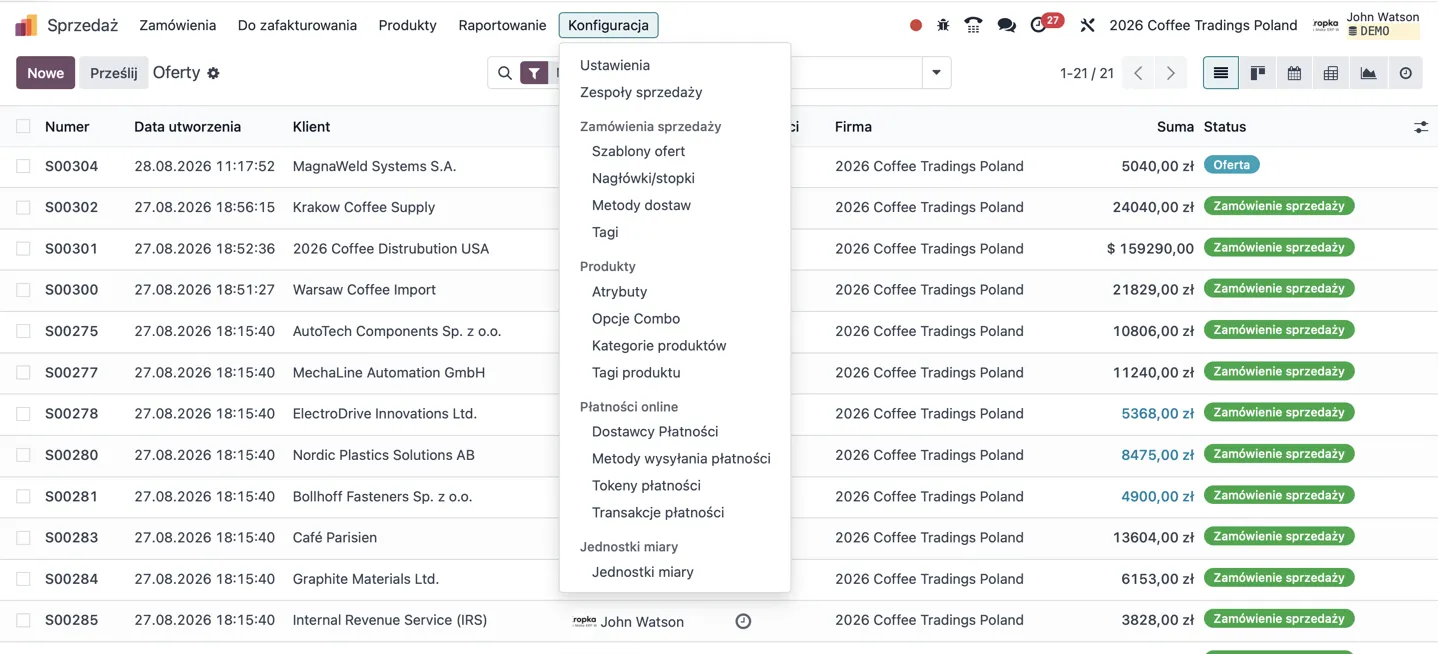Image resolution: width=1439 pixels, height=654 pixels.
Task: Open the conversations chat bubble icon
Action: (1006, 25)
